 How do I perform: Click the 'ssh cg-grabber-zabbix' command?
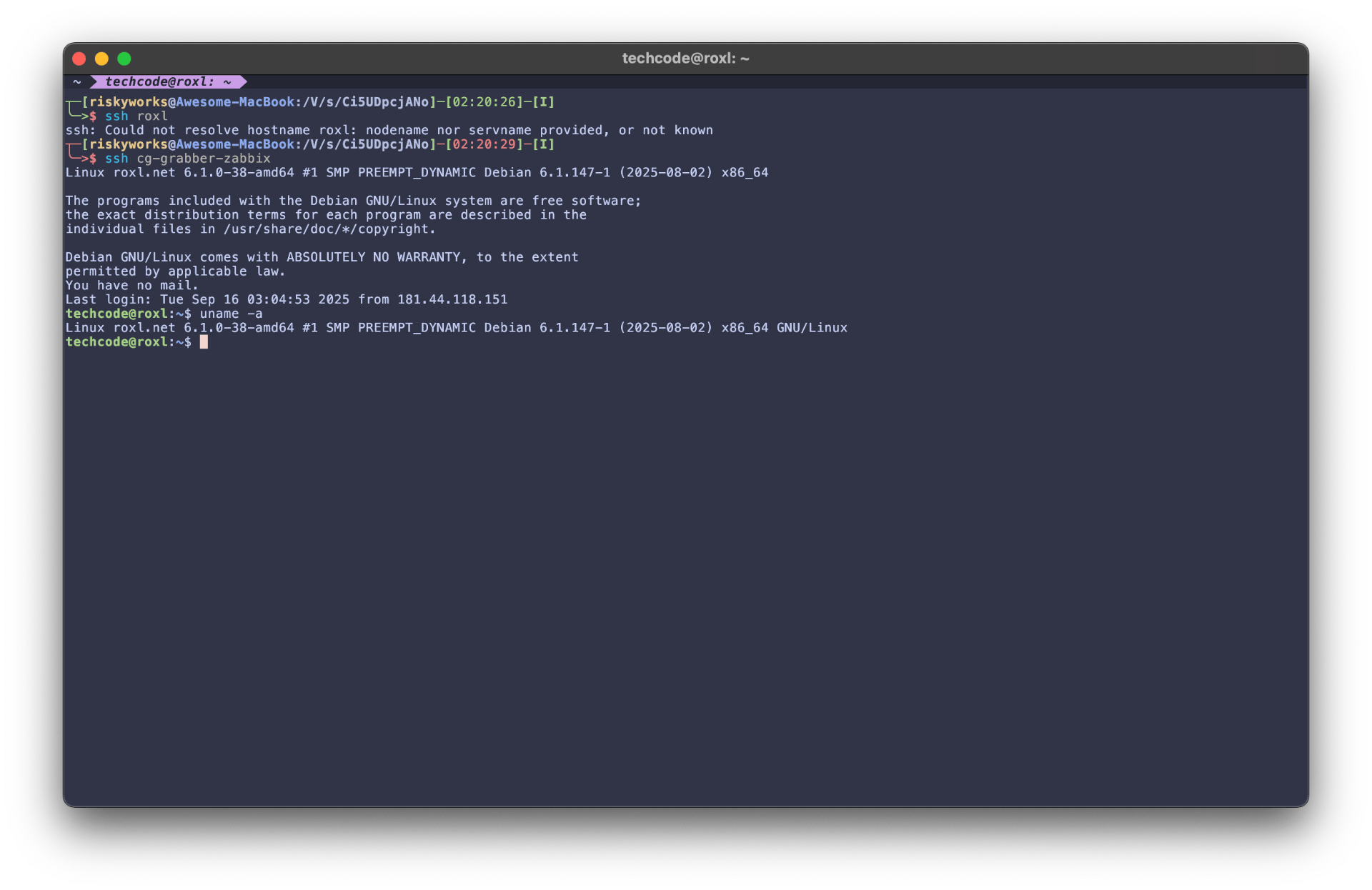(188, 159)
